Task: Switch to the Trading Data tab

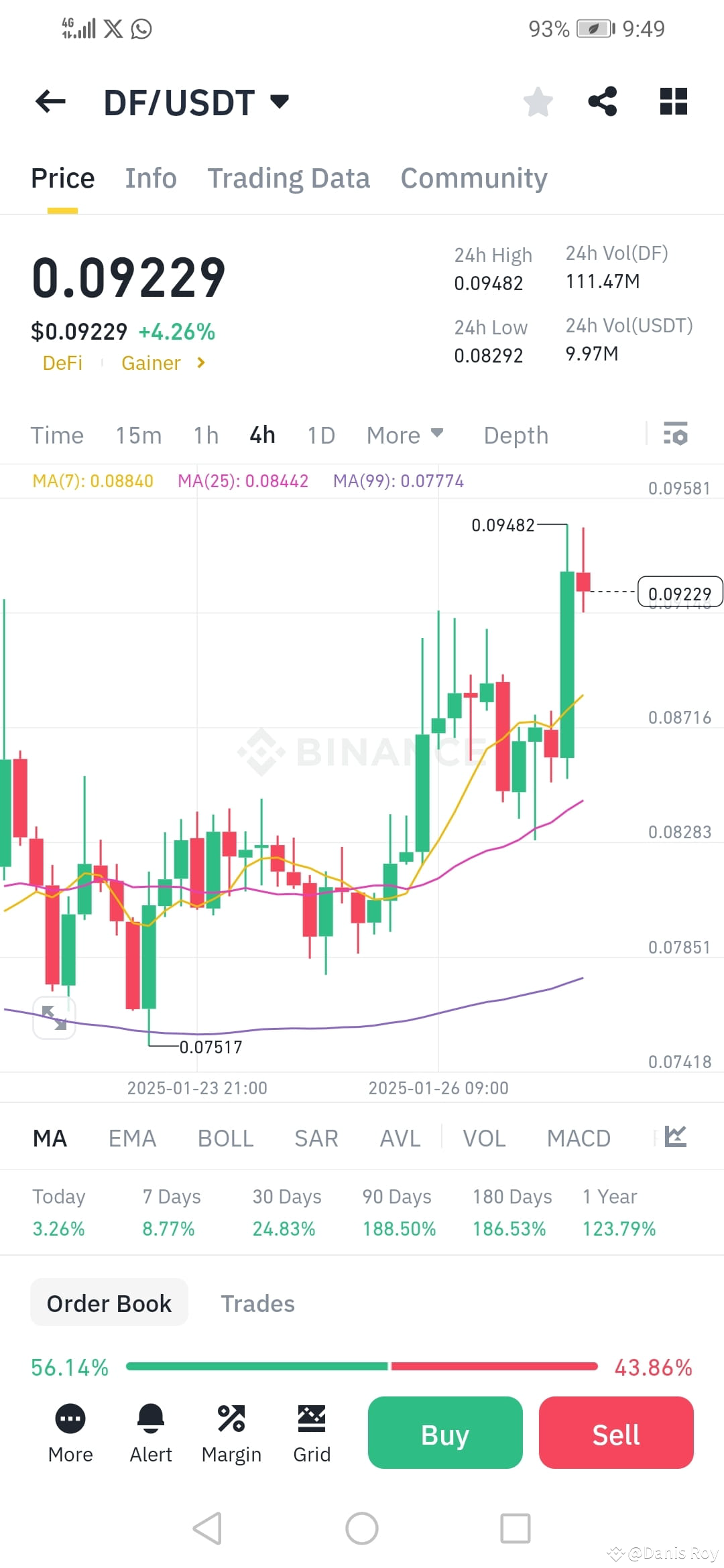Action: 288,178
